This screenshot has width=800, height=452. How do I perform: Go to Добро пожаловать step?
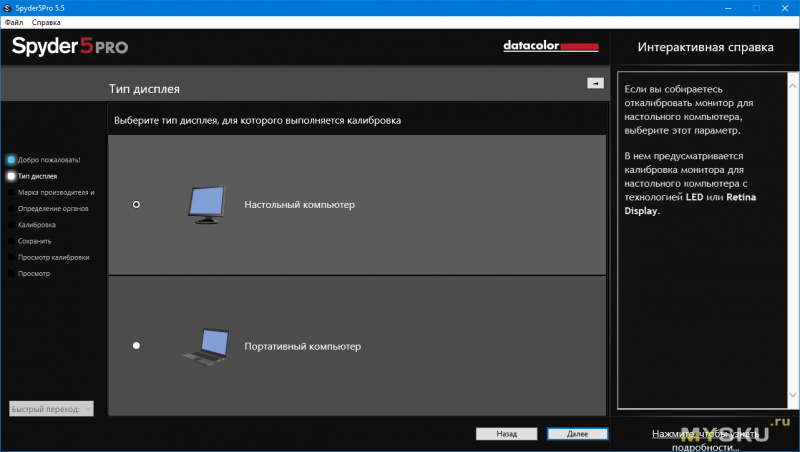pos(49,160)
